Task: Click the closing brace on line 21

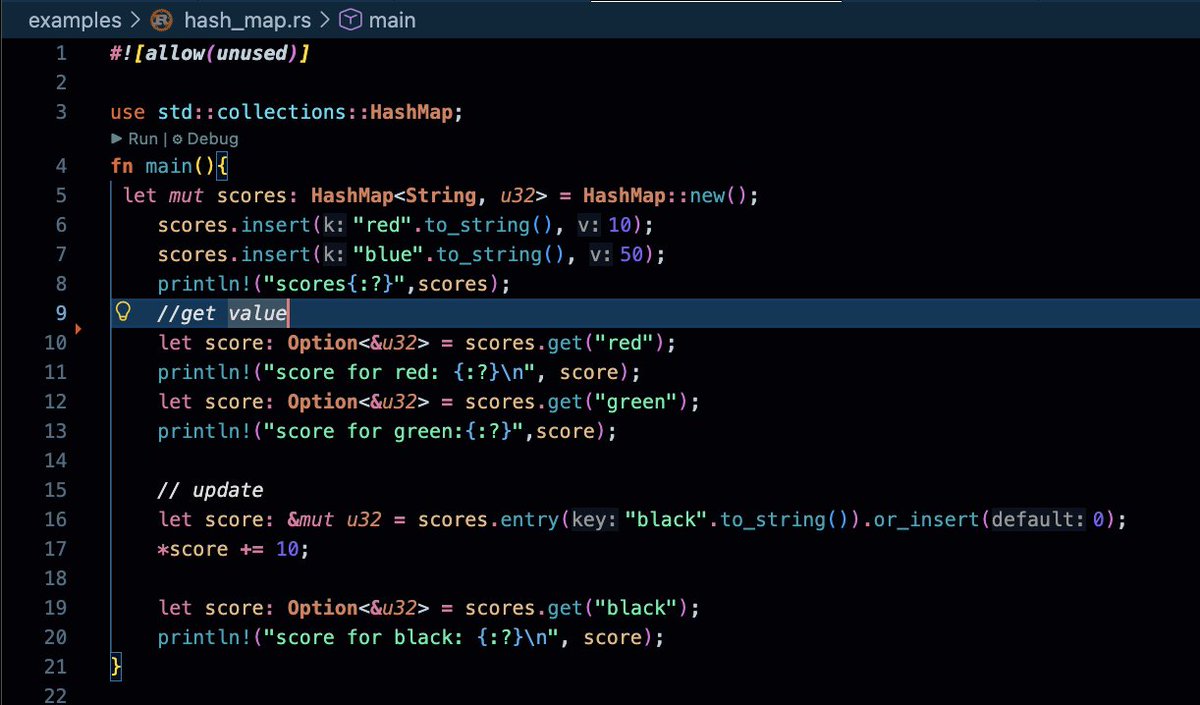Action: (116, 666)
